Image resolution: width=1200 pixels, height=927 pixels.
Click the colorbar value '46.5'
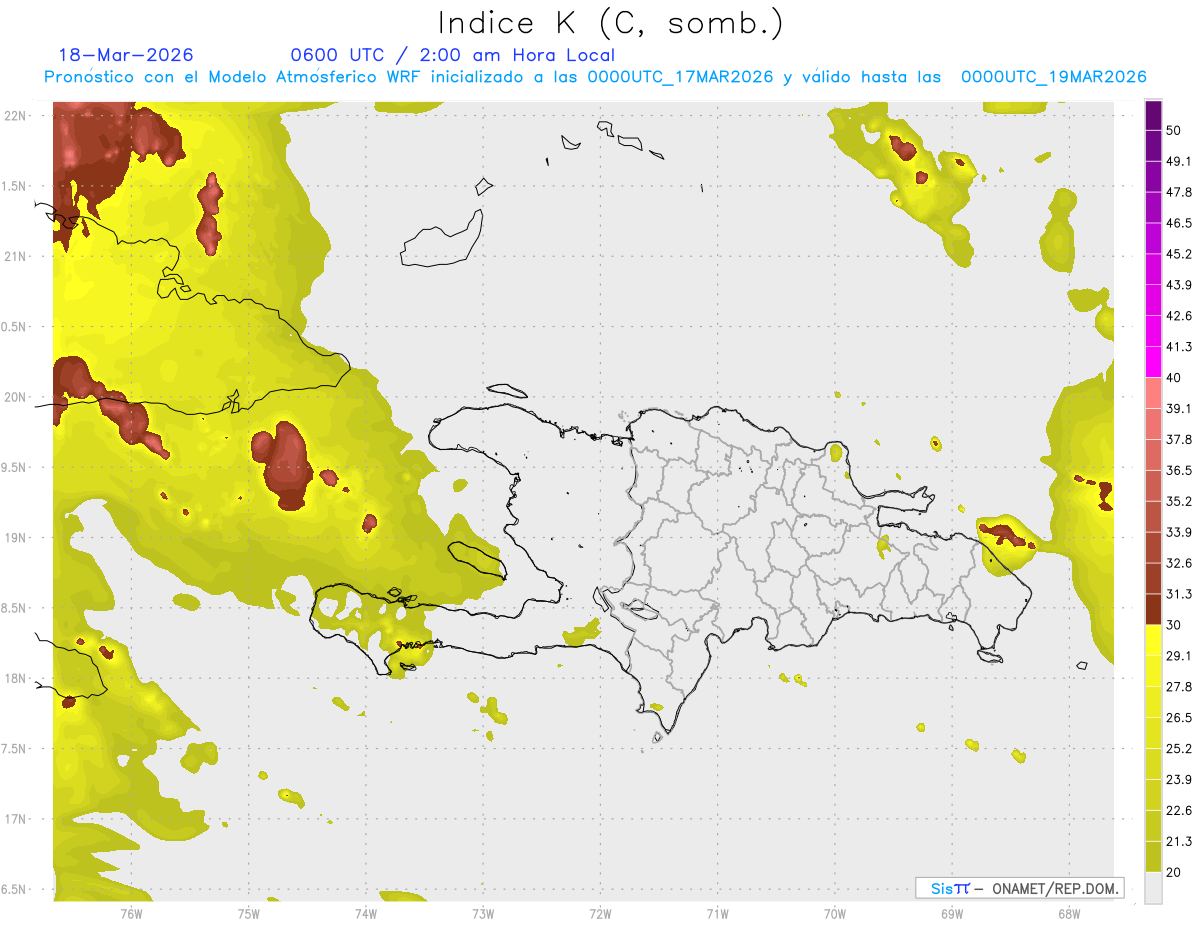(1179, 223)
